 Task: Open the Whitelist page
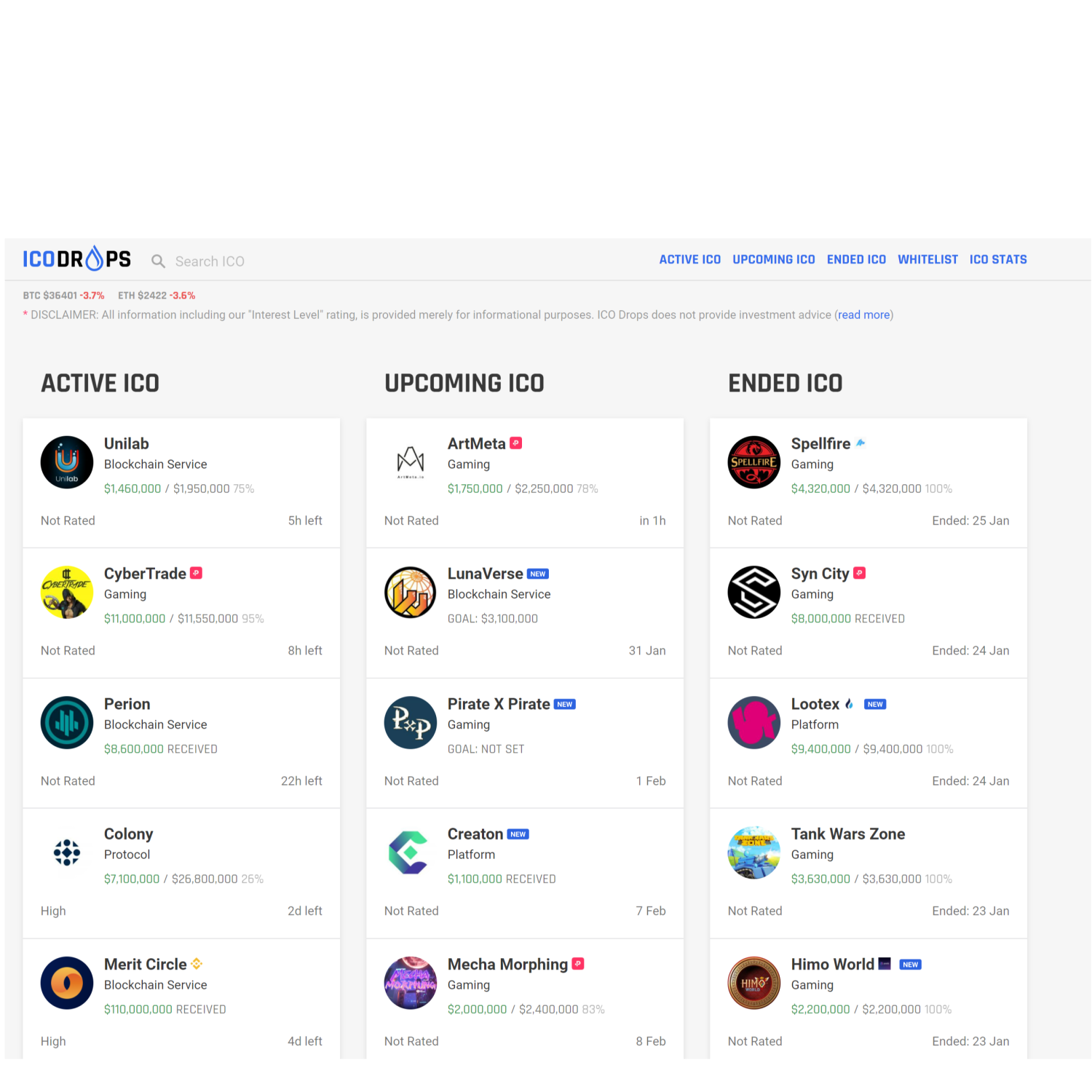[x=927, y=260]
